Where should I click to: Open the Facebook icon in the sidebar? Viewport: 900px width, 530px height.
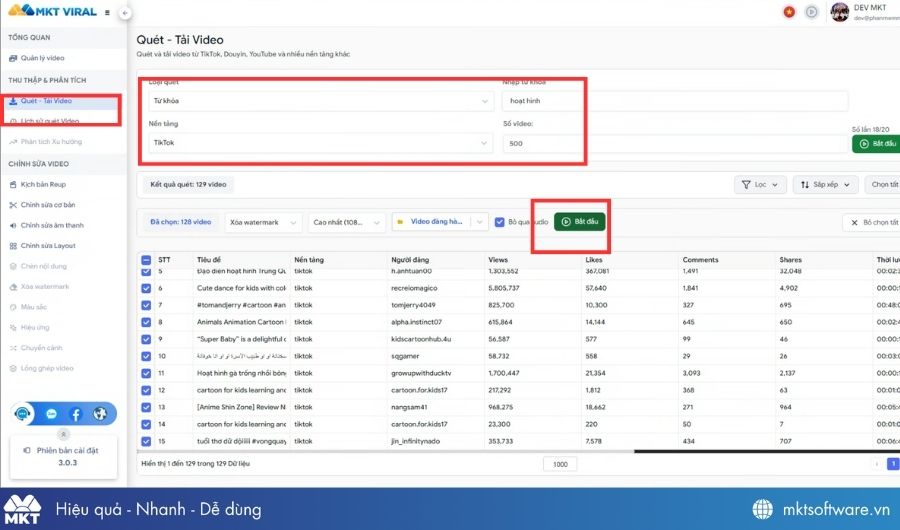pyautogui.click(x=76, y=413)
